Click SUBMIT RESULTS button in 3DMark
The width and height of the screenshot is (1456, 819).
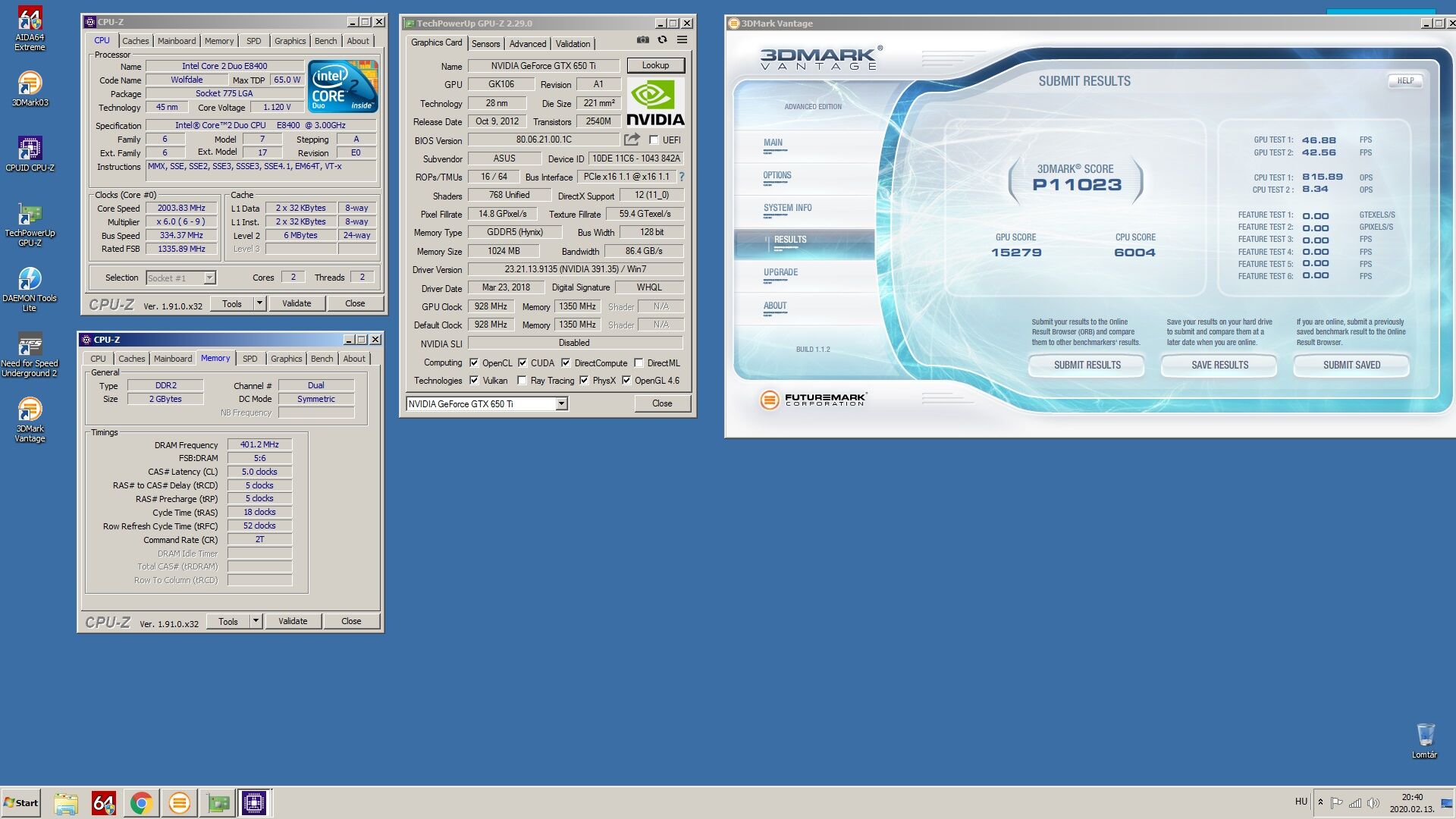click(1087, 365)
